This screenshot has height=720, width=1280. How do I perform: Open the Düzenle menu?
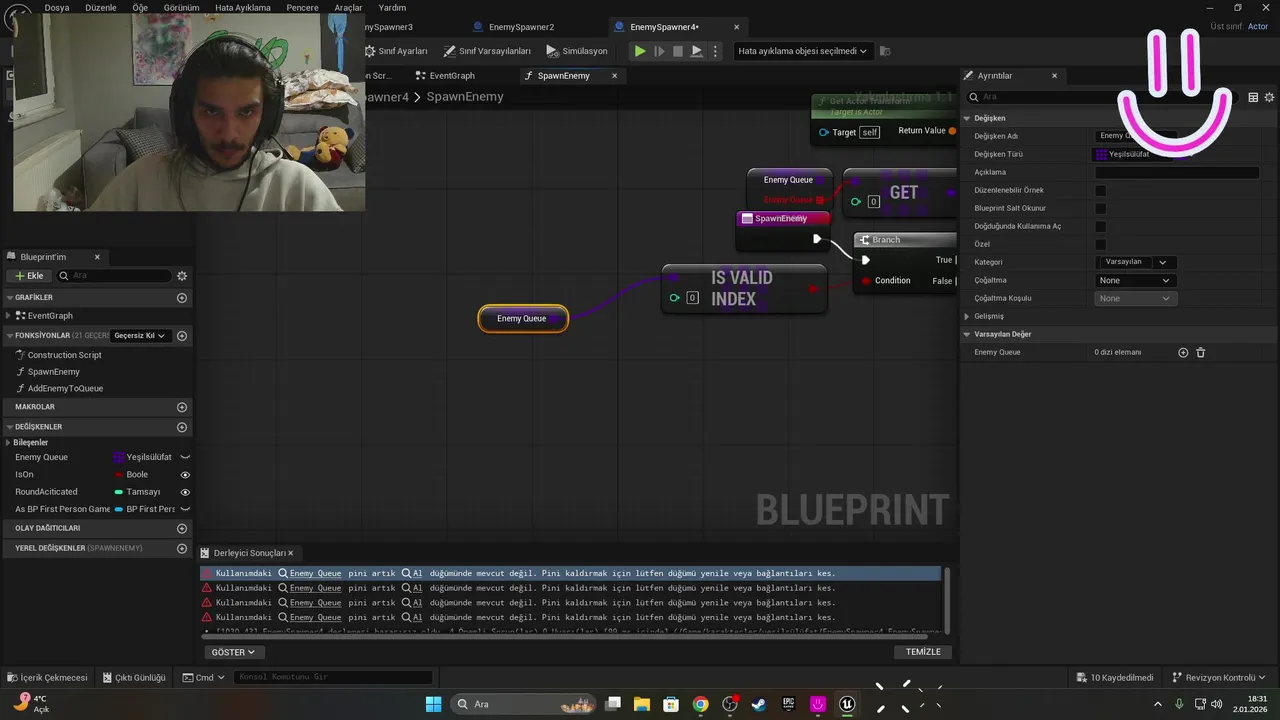(101, 7)
